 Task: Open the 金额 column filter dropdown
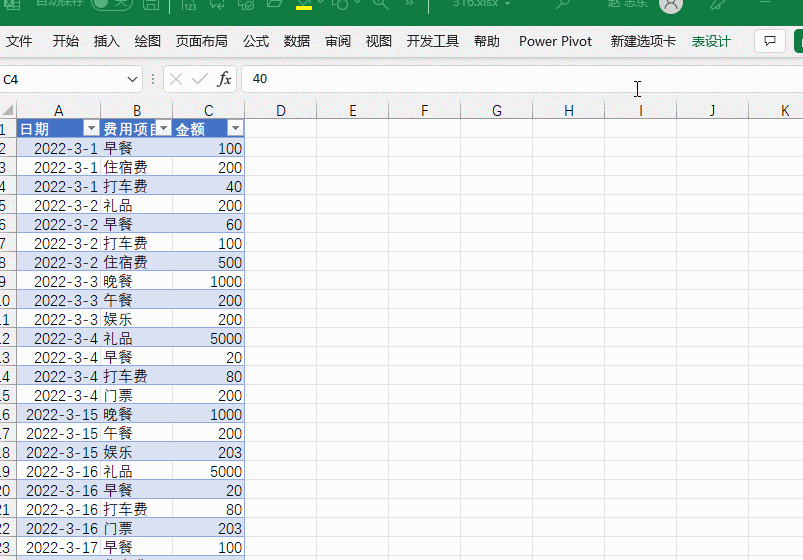click(x=234, y=129)
